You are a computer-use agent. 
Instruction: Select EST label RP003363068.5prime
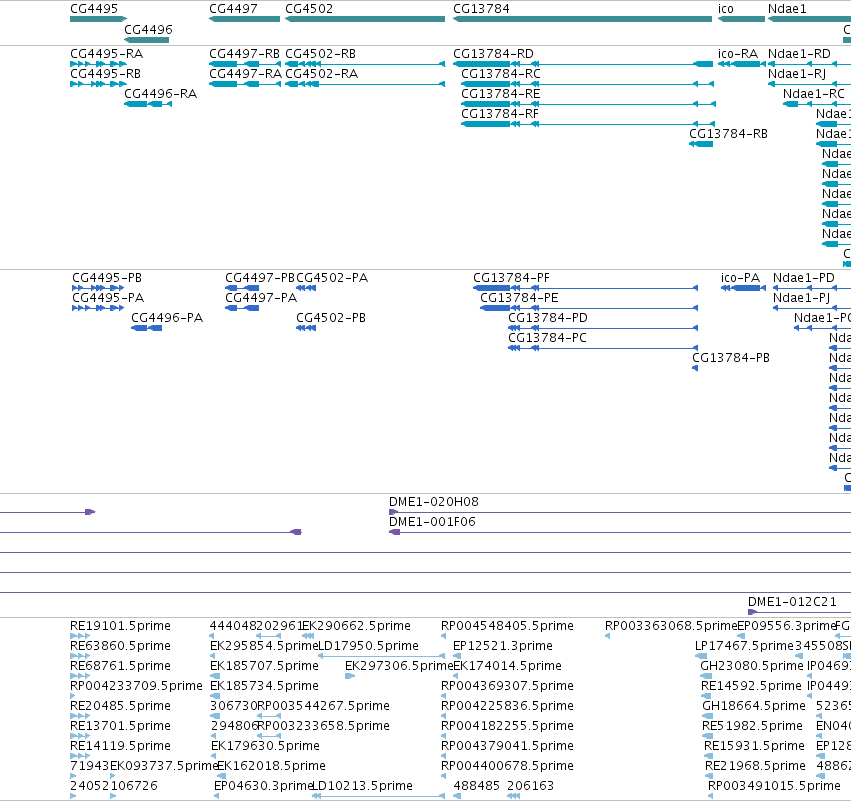click(671, 626)
